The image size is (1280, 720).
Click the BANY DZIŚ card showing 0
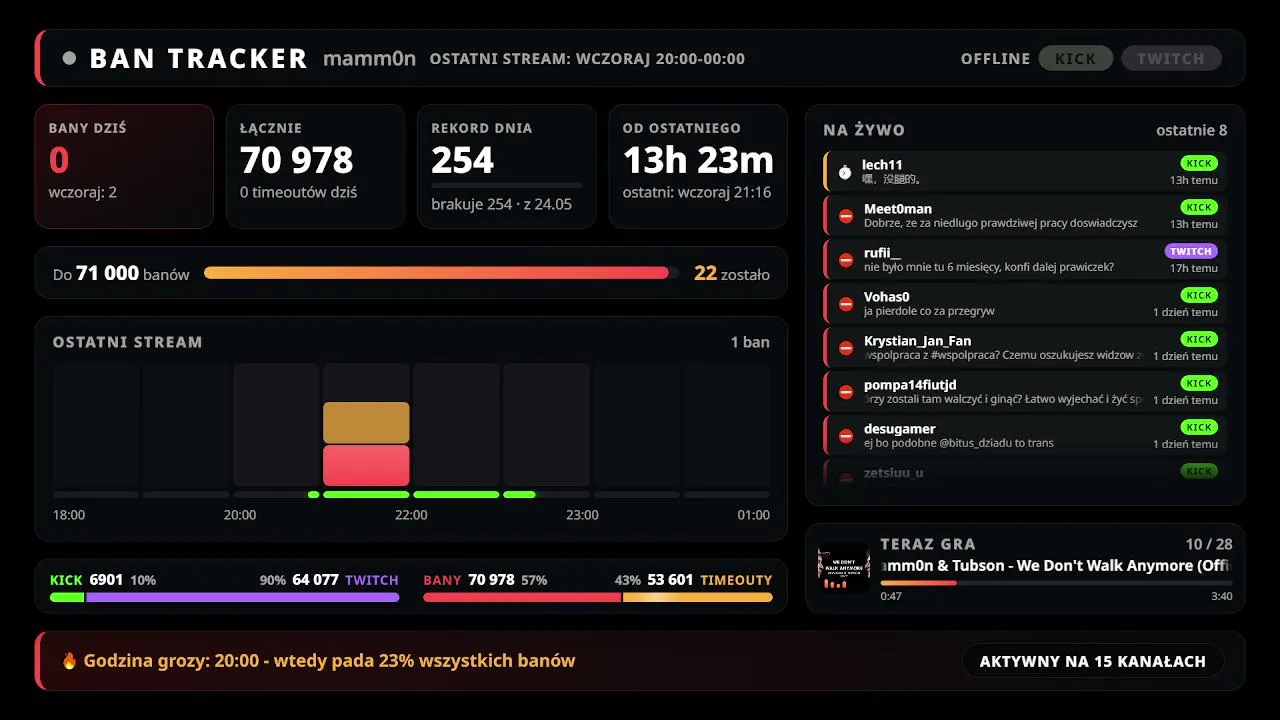click(x=124, y=166)
